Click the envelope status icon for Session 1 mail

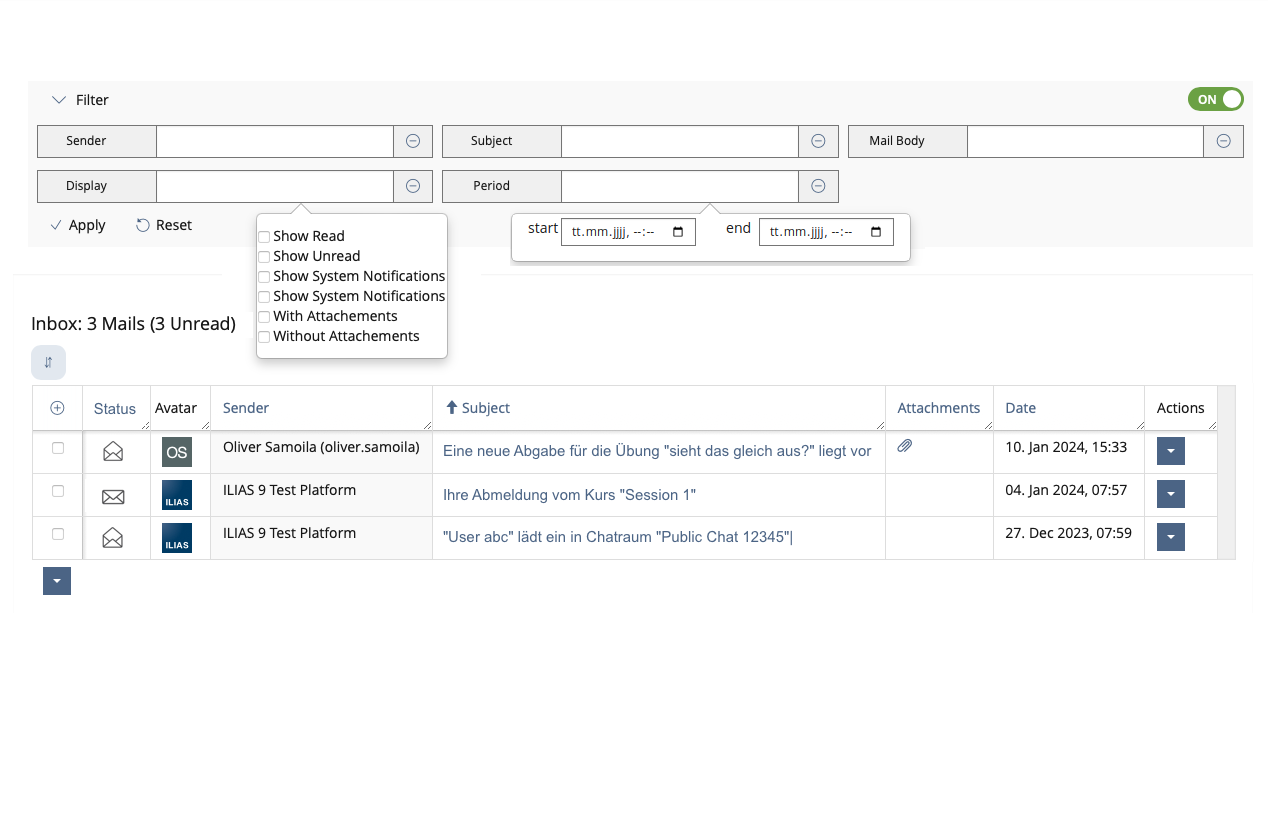(x=113, y=495)
